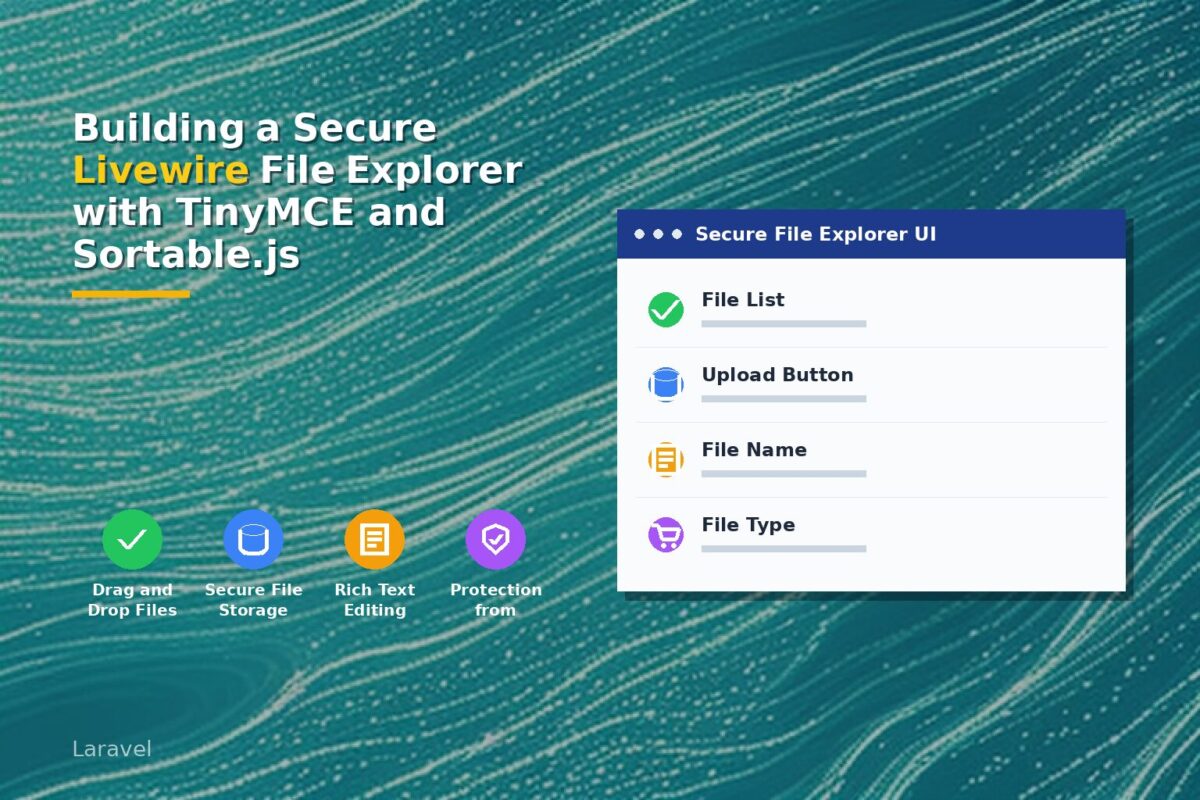Click the Sortable.js text in the headline
Image resolution: width=1200 pixels, height=800 pixels.
point(186,256)
